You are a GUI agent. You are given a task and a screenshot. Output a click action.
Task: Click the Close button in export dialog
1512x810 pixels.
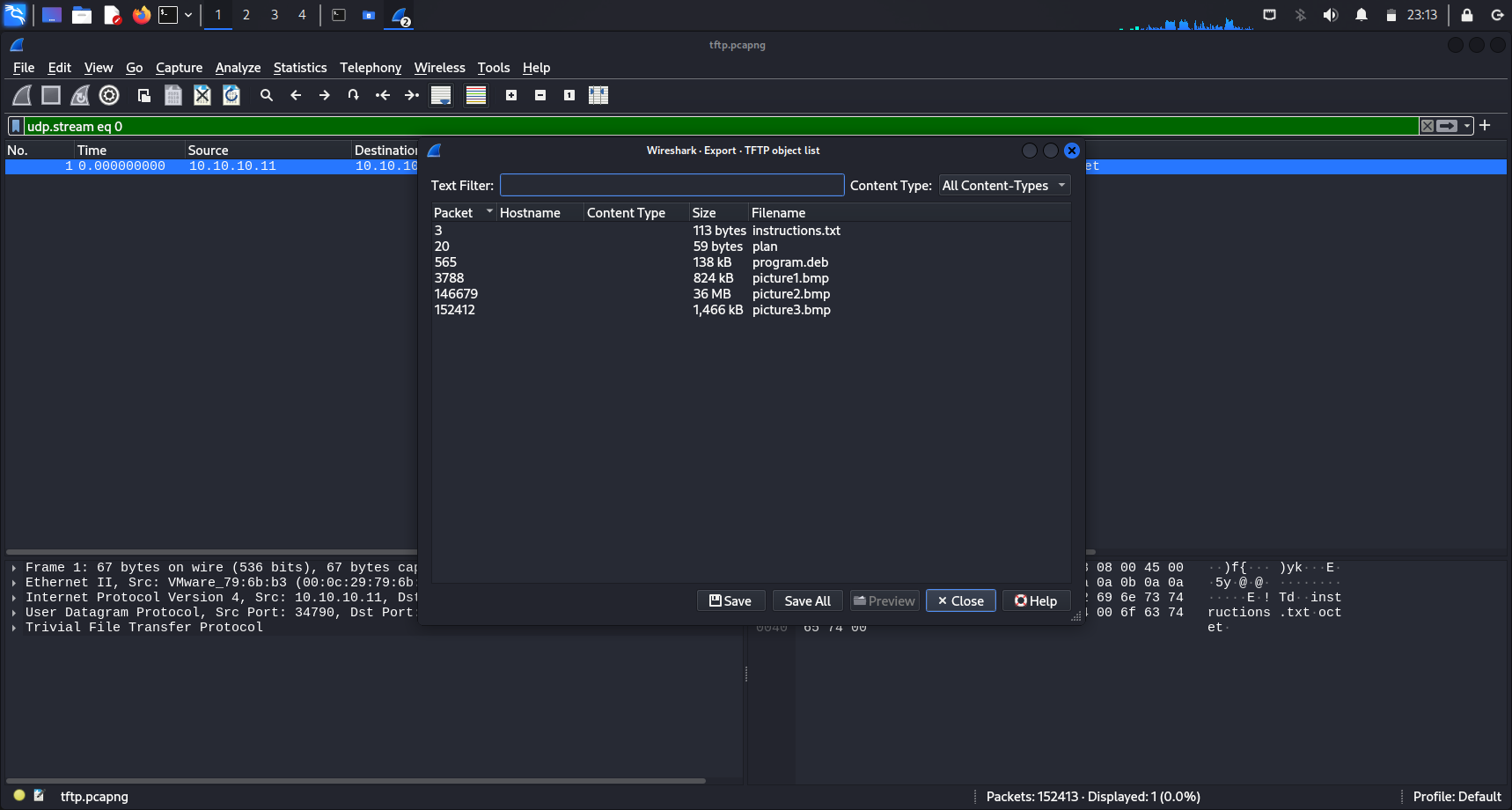960,600
